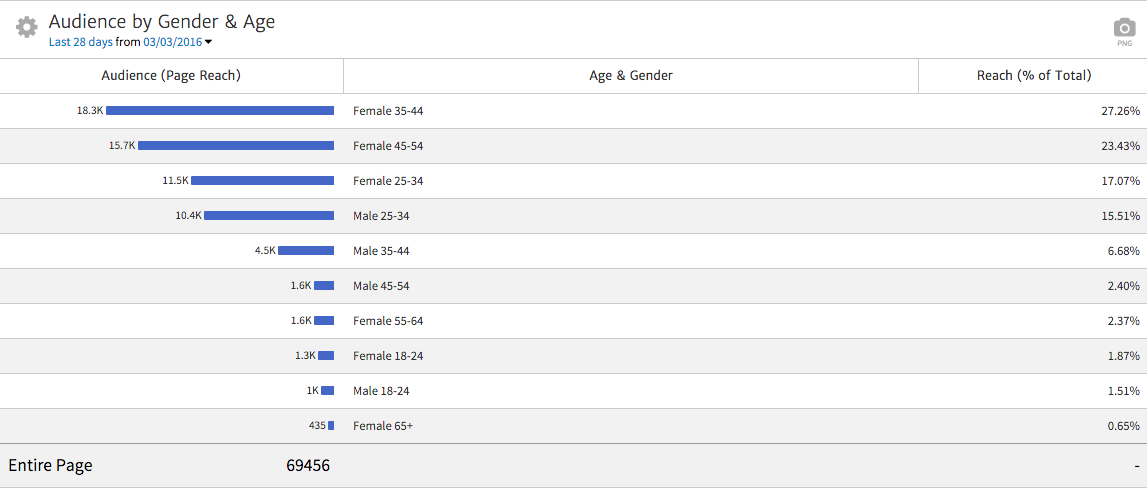Click the Audience by Gender & Age title

pos(161,21)
